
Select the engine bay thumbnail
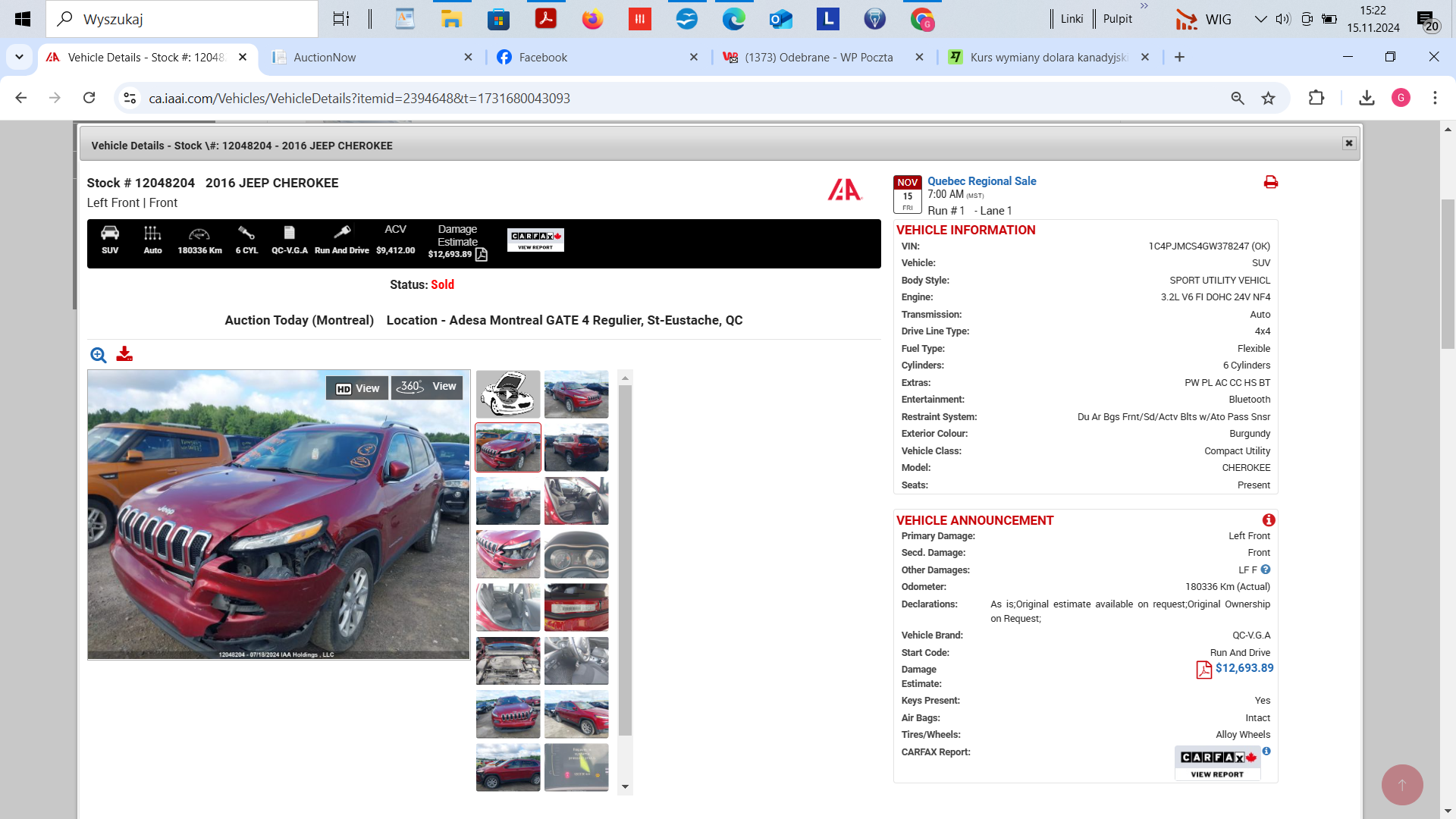coord(508,661)
